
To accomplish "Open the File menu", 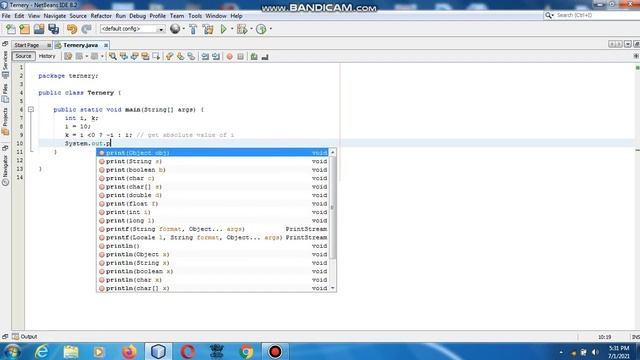I will (x=6, y=16).
